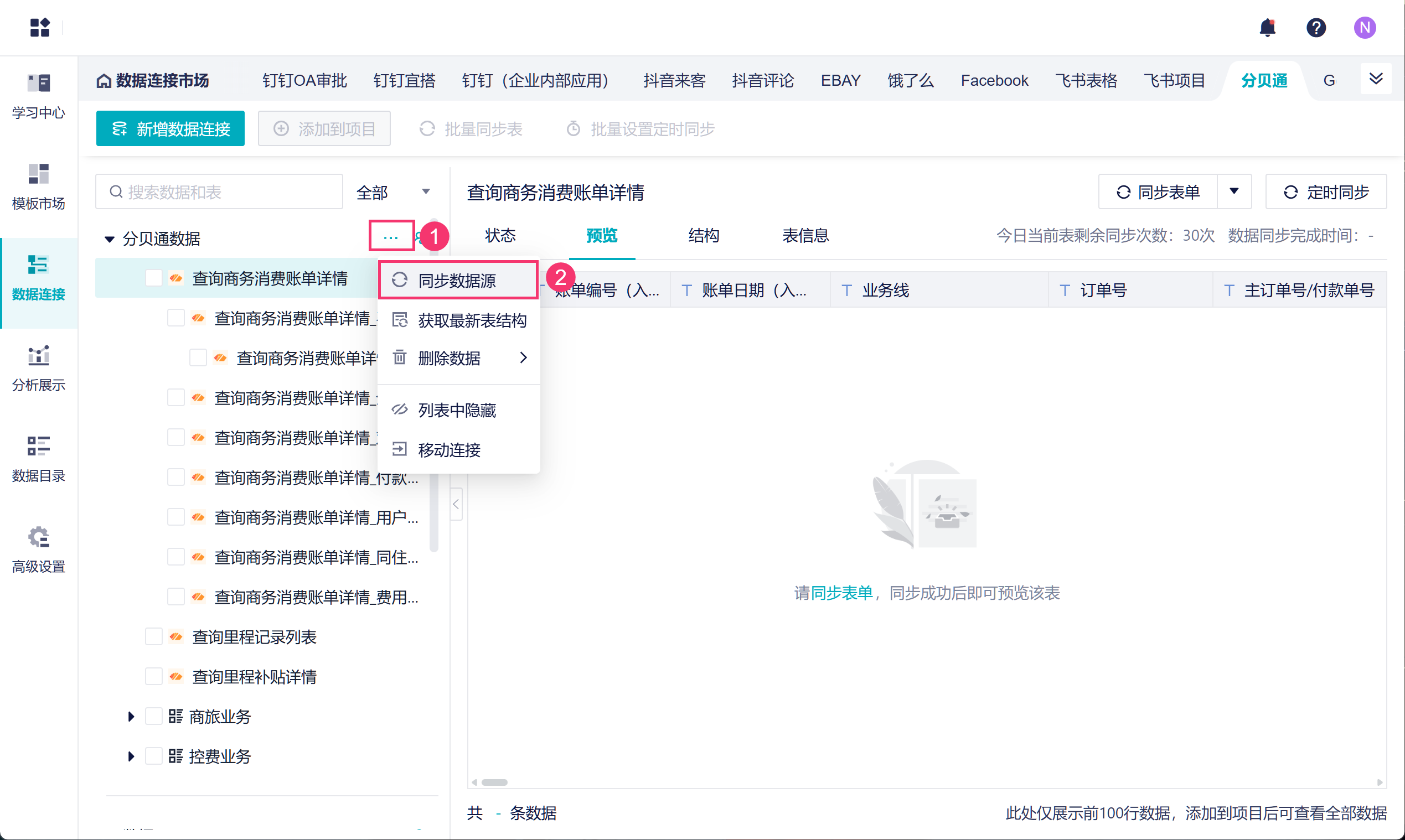Click the 同步表单 link in empty preview
This screenshot has height=840, width=1405.
pos(841,593)
